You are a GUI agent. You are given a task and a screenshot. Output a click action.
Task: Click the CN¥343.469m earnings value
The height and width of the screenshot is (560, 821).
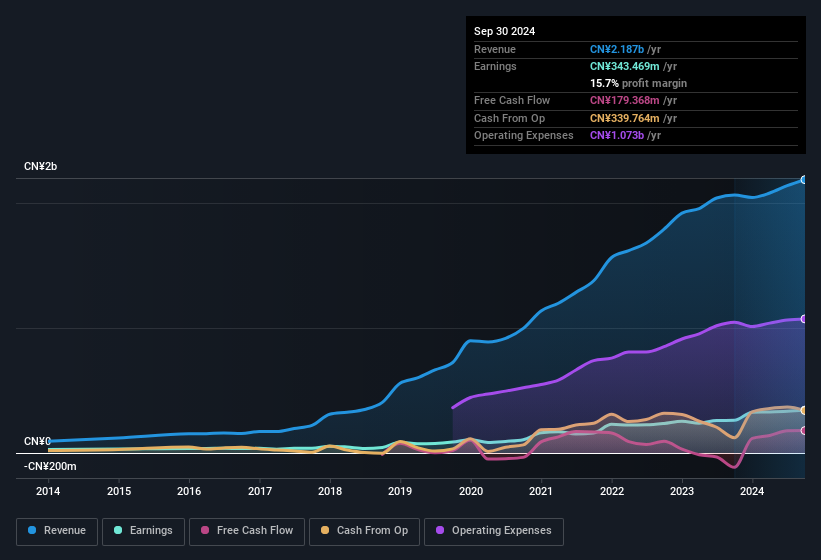pos(624,66)
